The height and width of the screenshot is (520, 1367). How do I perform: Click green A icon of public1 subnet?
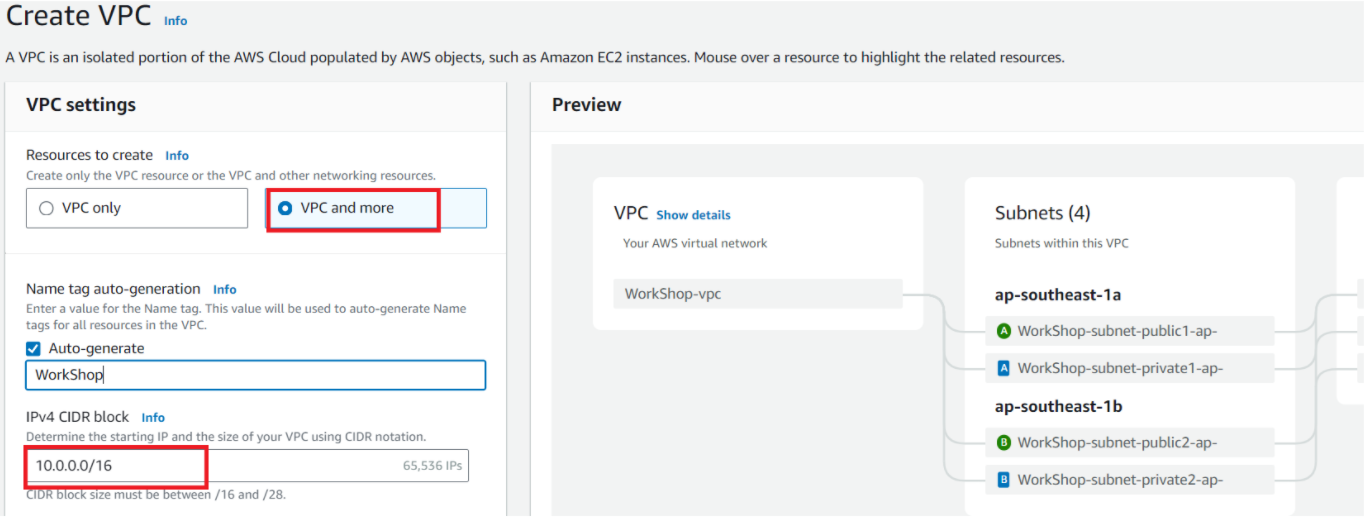pyautogui.click(x=1004, y=331)
